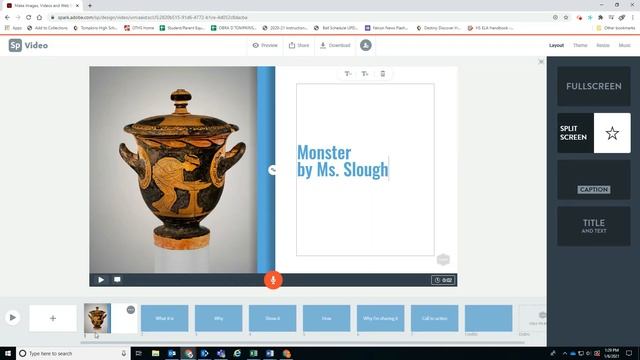Choose the Title and Text layout
Viewport: 640px width, 360px height.
(594, 226)
